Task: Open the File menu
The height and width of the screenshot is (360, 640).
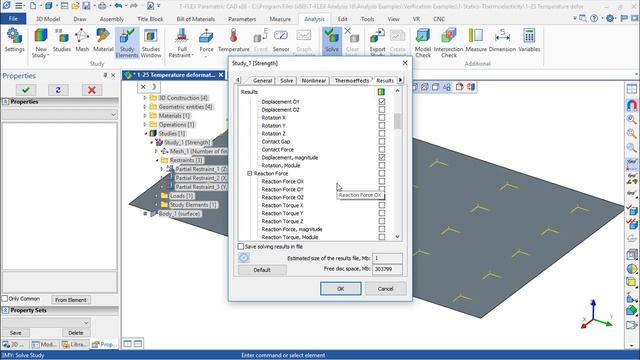Action: tap(13, 19)
